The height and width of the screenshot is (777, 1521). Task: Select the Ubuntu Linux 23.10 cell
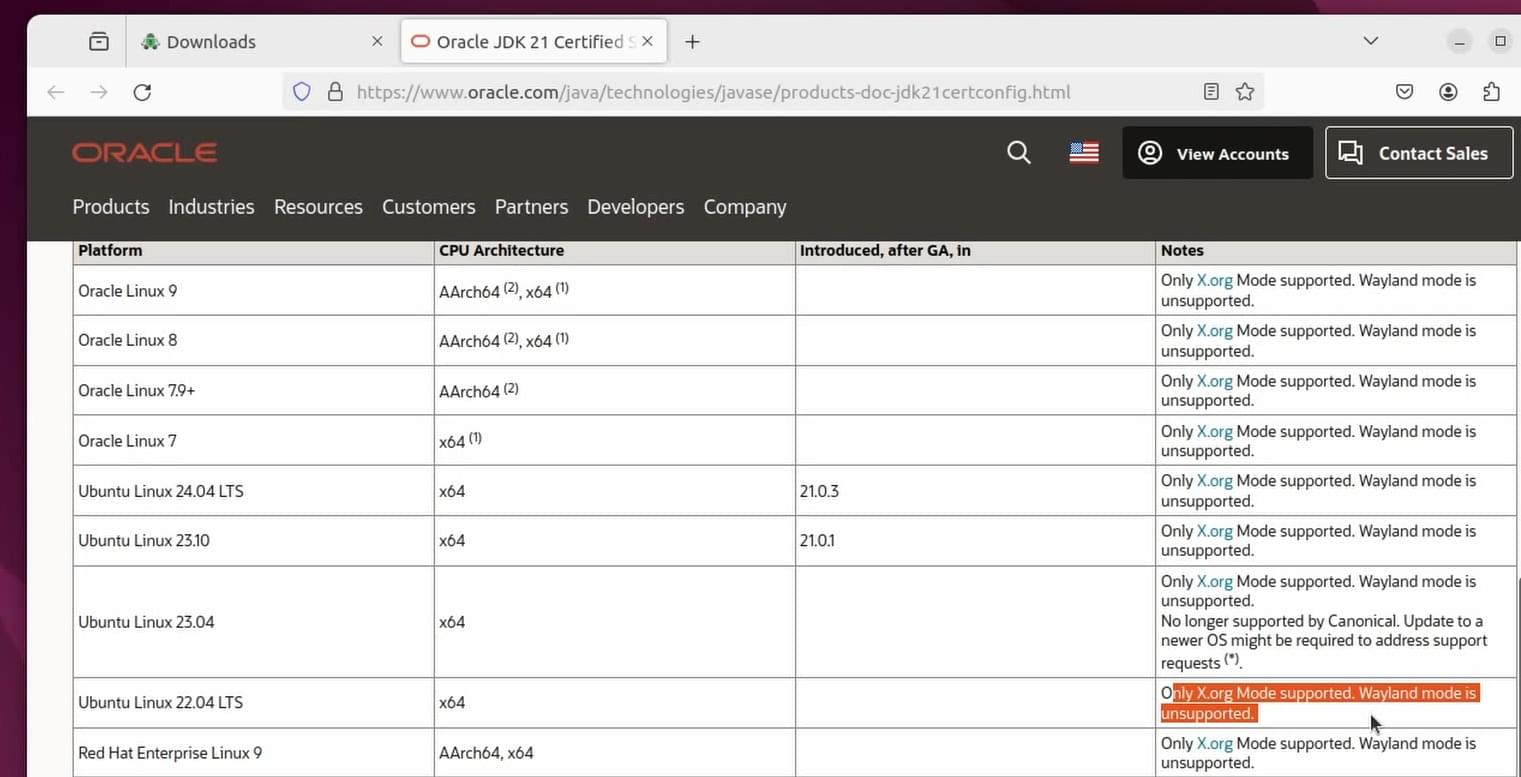253,541
